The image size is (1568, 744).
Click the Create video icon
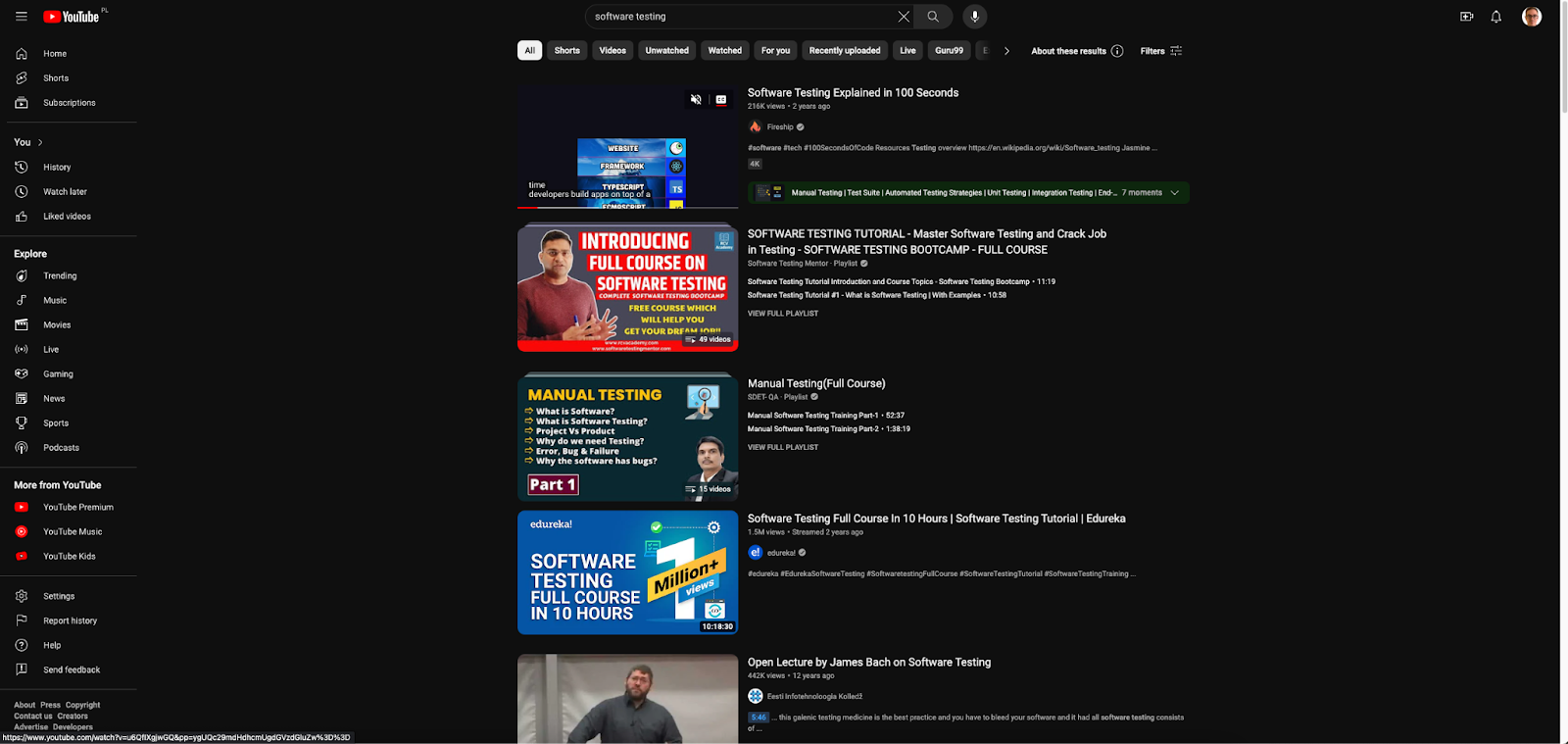(1466, 17)
